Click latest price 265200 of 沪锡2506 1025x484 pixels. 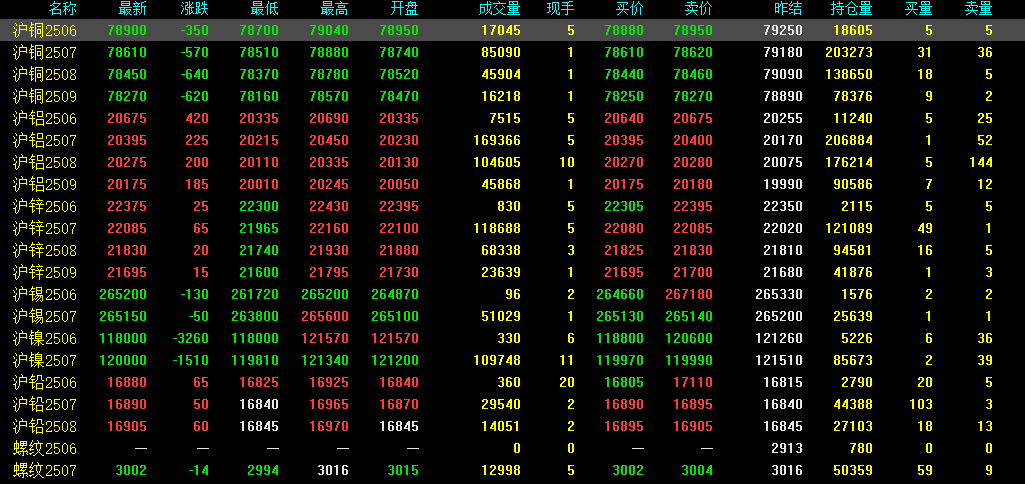[x=123, y=294]
